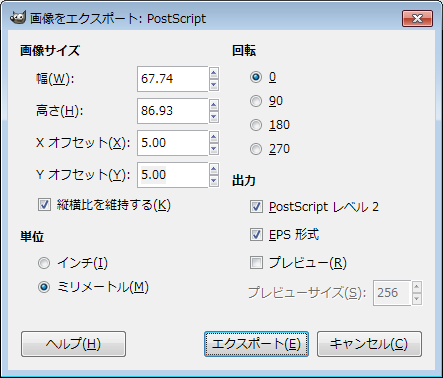
Task: Click the 単位 section heading
Action: (32, 237)
